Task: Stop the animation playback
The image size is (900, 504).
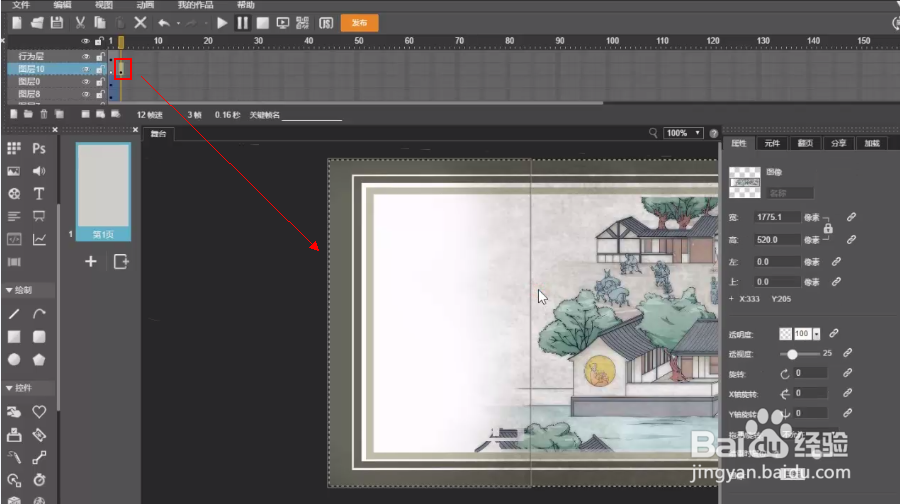Action: (x=262, y=23)
